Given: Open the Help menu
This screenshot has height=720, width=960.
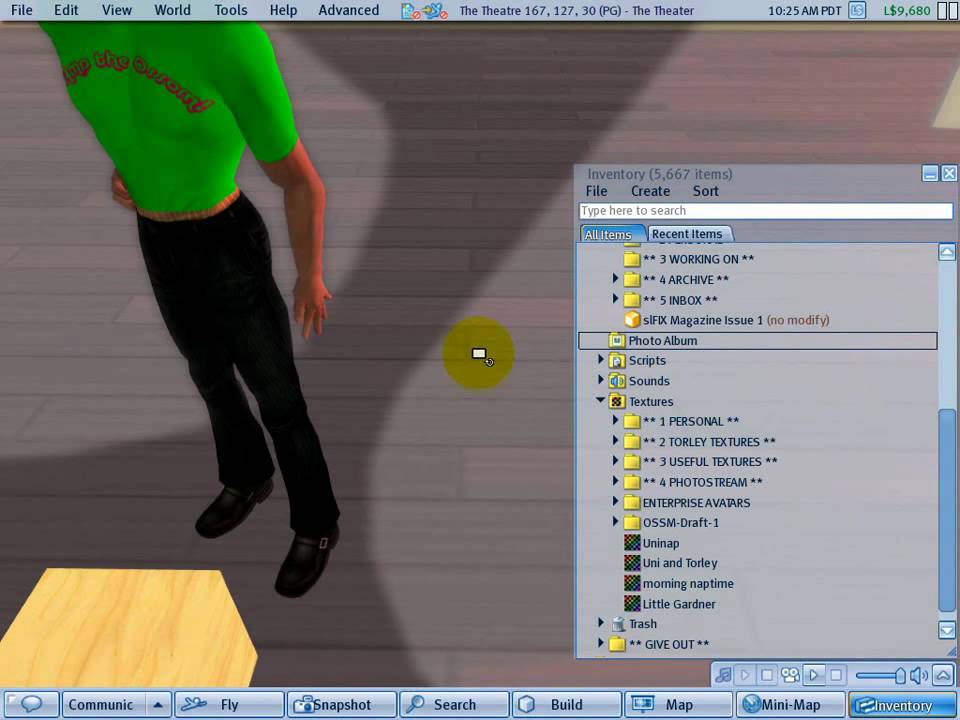Looking at the screenshot, I should point(283,10).
